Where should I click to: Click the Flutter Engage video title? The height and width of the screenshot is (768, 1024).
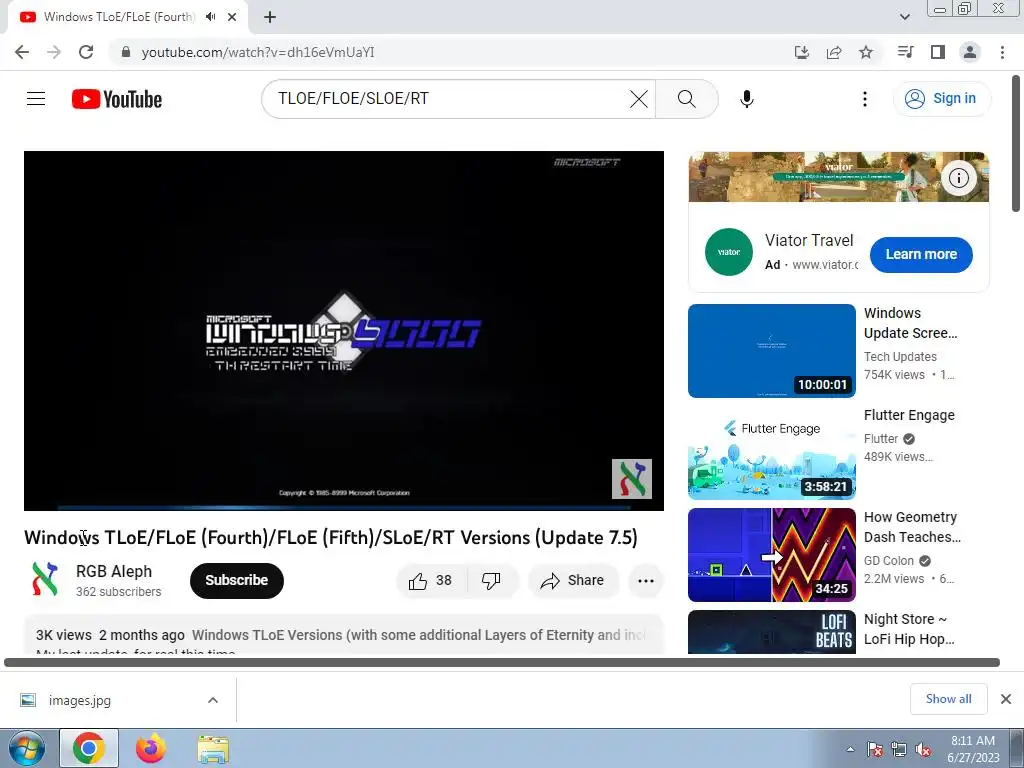[909, 415]
